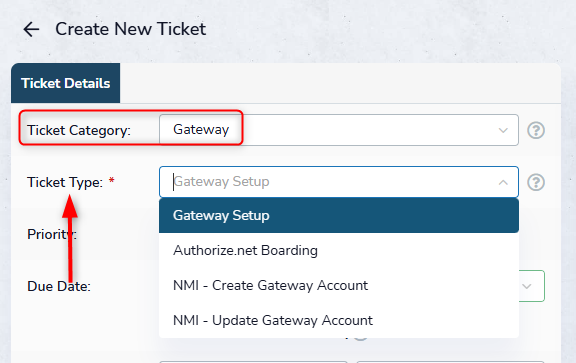The height and width of the screenshot is (363, 576).
Task: Open help icon beside Ticket Type
Action: tap(536, 182)
